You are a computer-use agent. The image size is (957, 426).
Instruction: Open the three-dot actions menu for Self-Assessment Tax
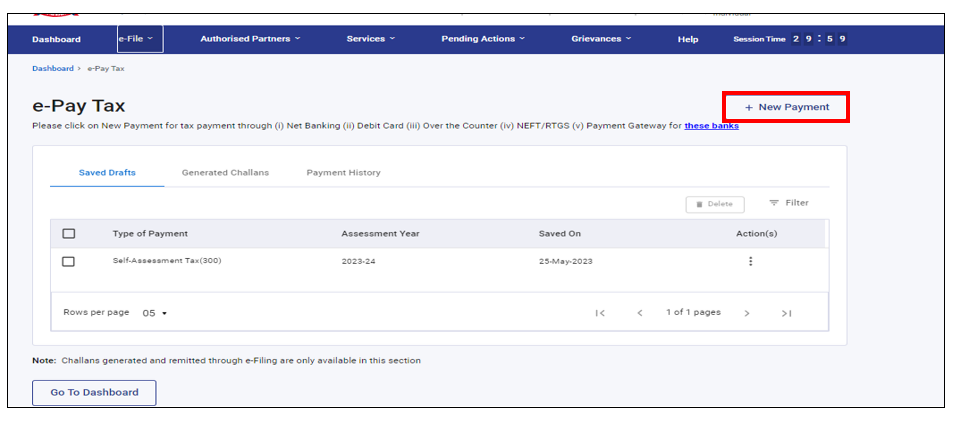[x=750, y=261]
